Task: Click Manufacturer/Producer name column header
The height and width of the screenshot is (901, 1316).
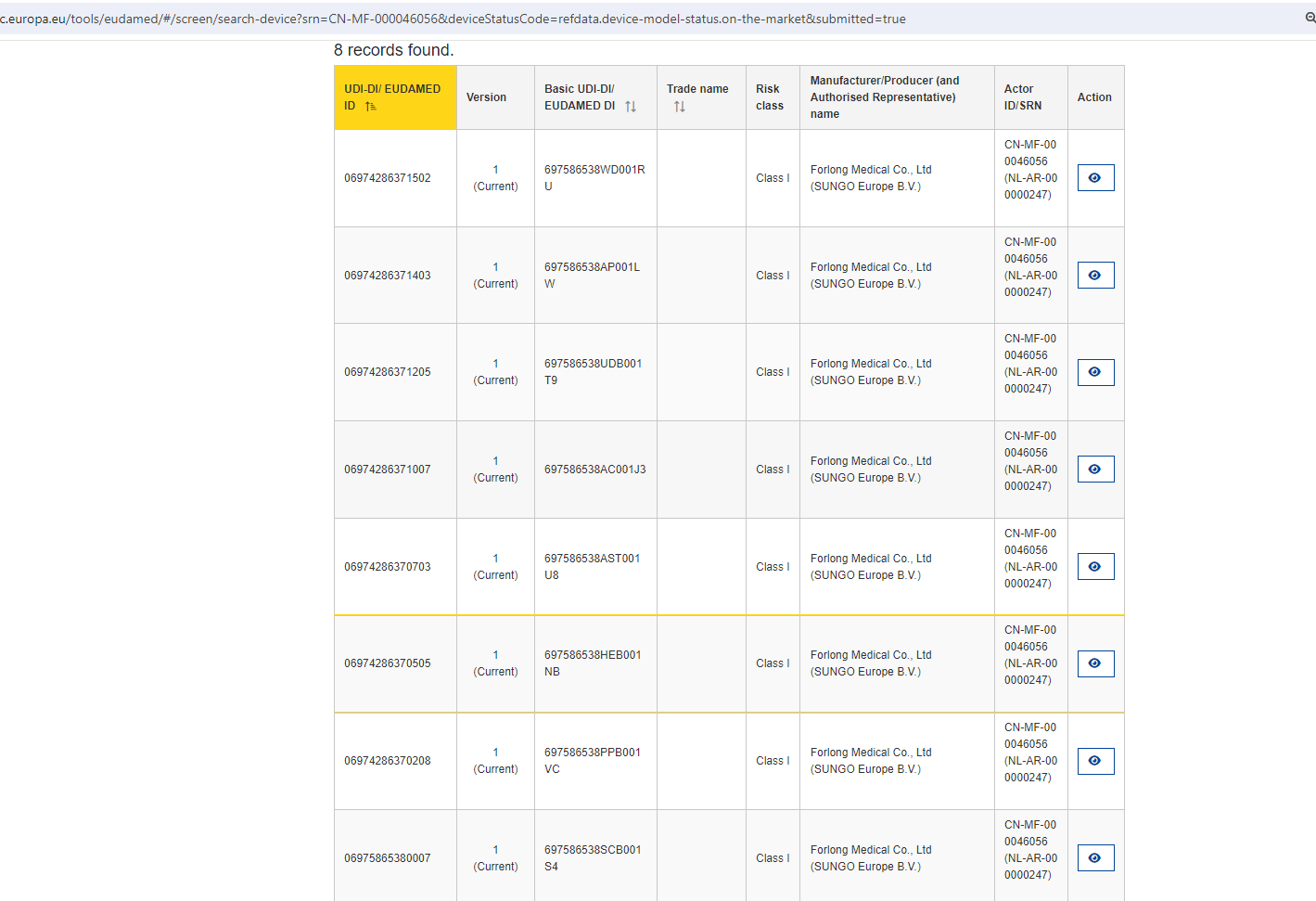Action: pos(884,97)
